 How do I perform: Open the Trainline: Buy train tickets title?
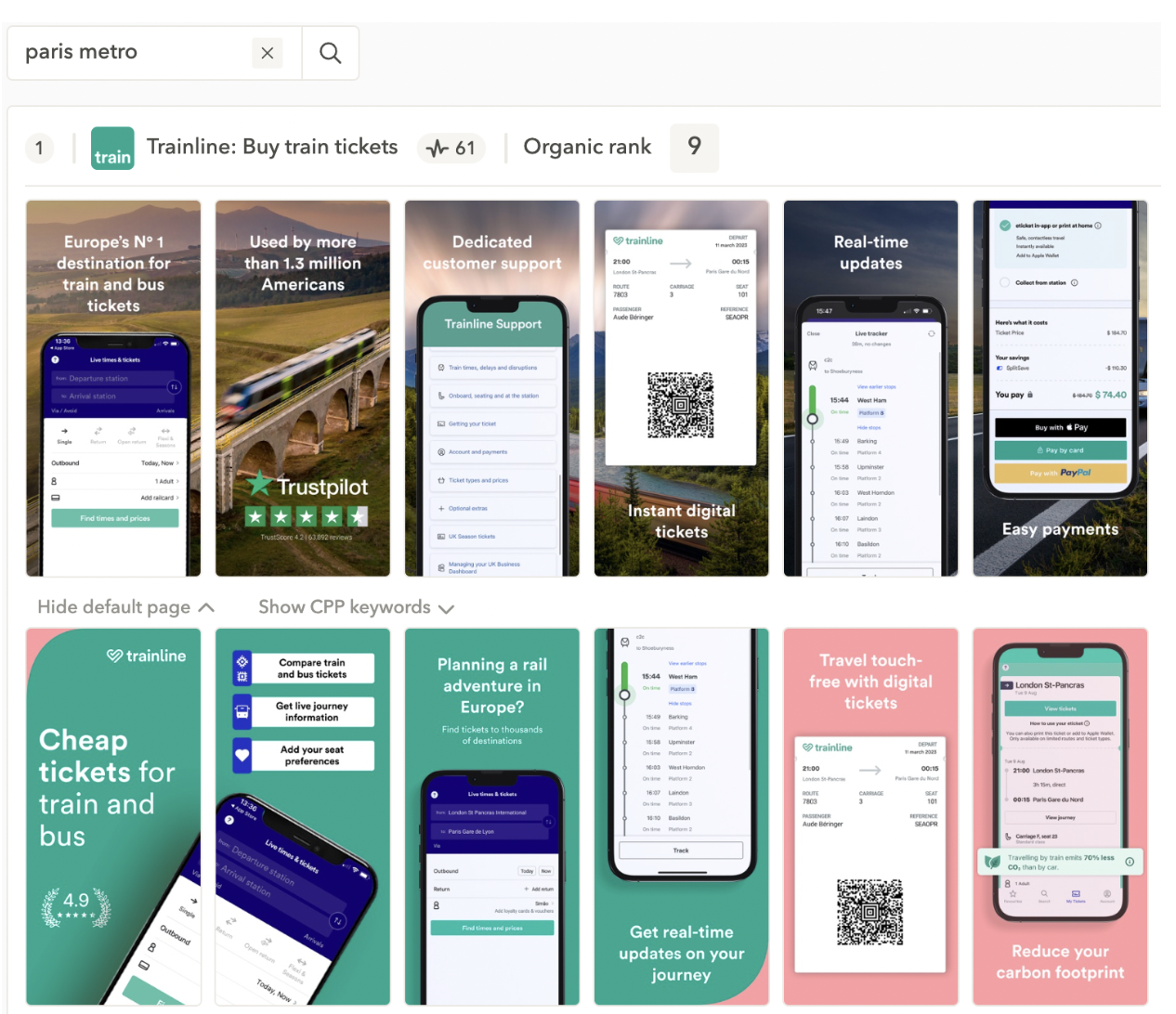pyautogui.click(x=272, y=147)
